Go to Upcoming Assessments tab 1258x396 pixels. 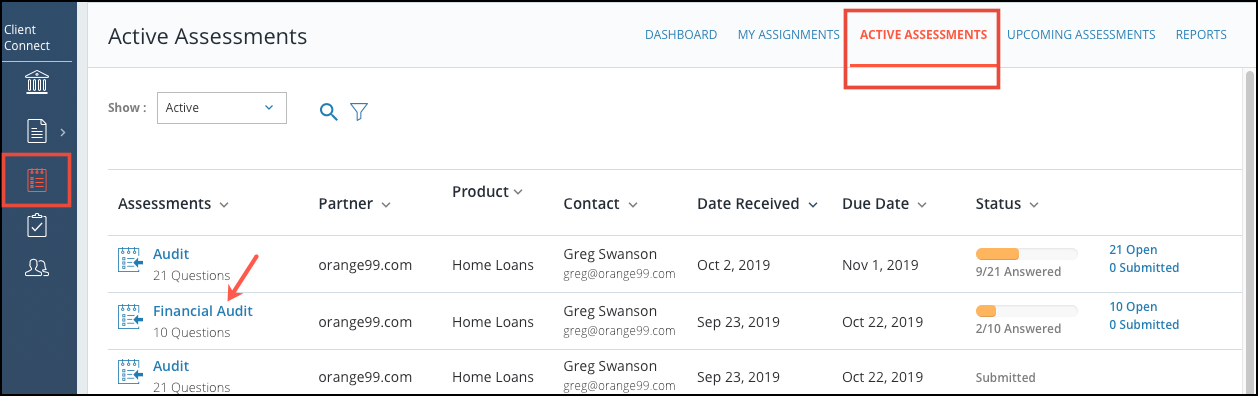point(1081,35)
